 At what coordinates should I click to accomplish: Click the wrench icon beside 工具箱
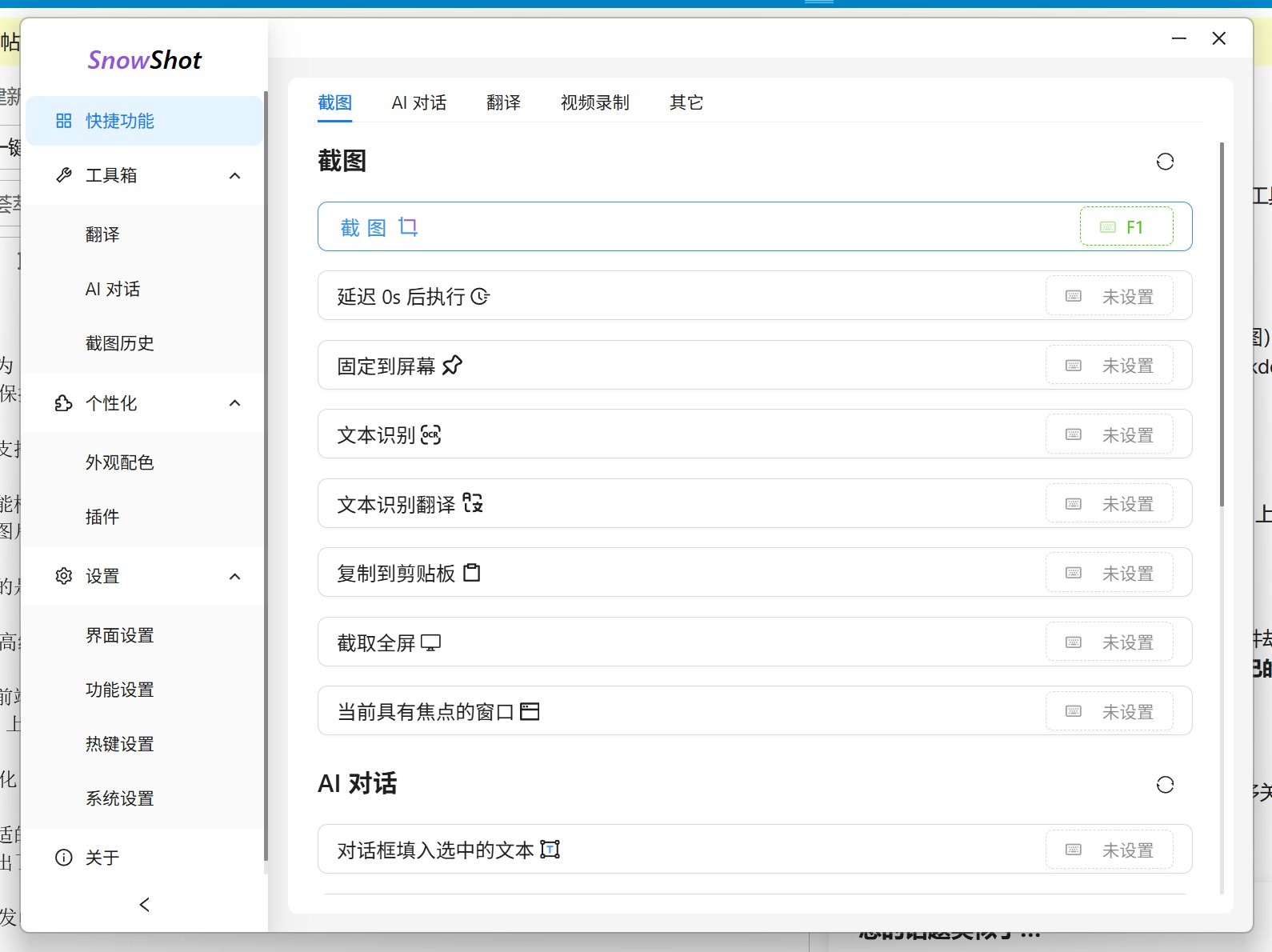(64, 175)
